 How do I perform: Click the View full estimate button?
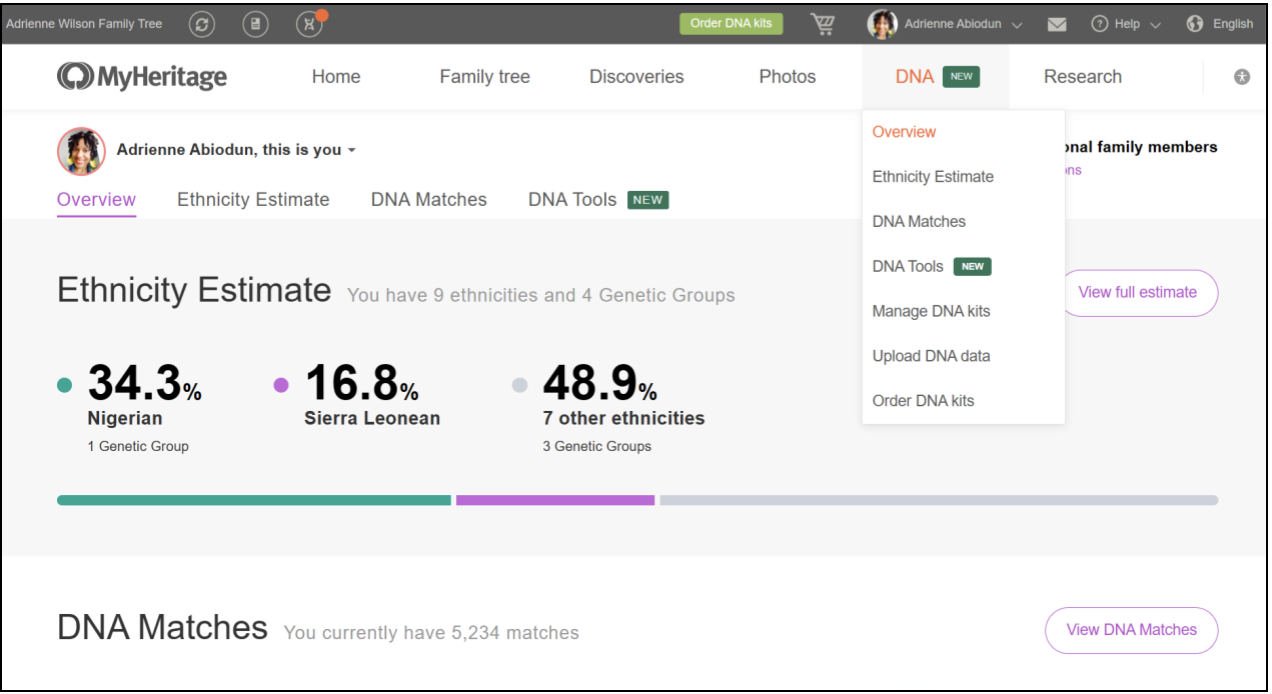[x=1137, y=293]
